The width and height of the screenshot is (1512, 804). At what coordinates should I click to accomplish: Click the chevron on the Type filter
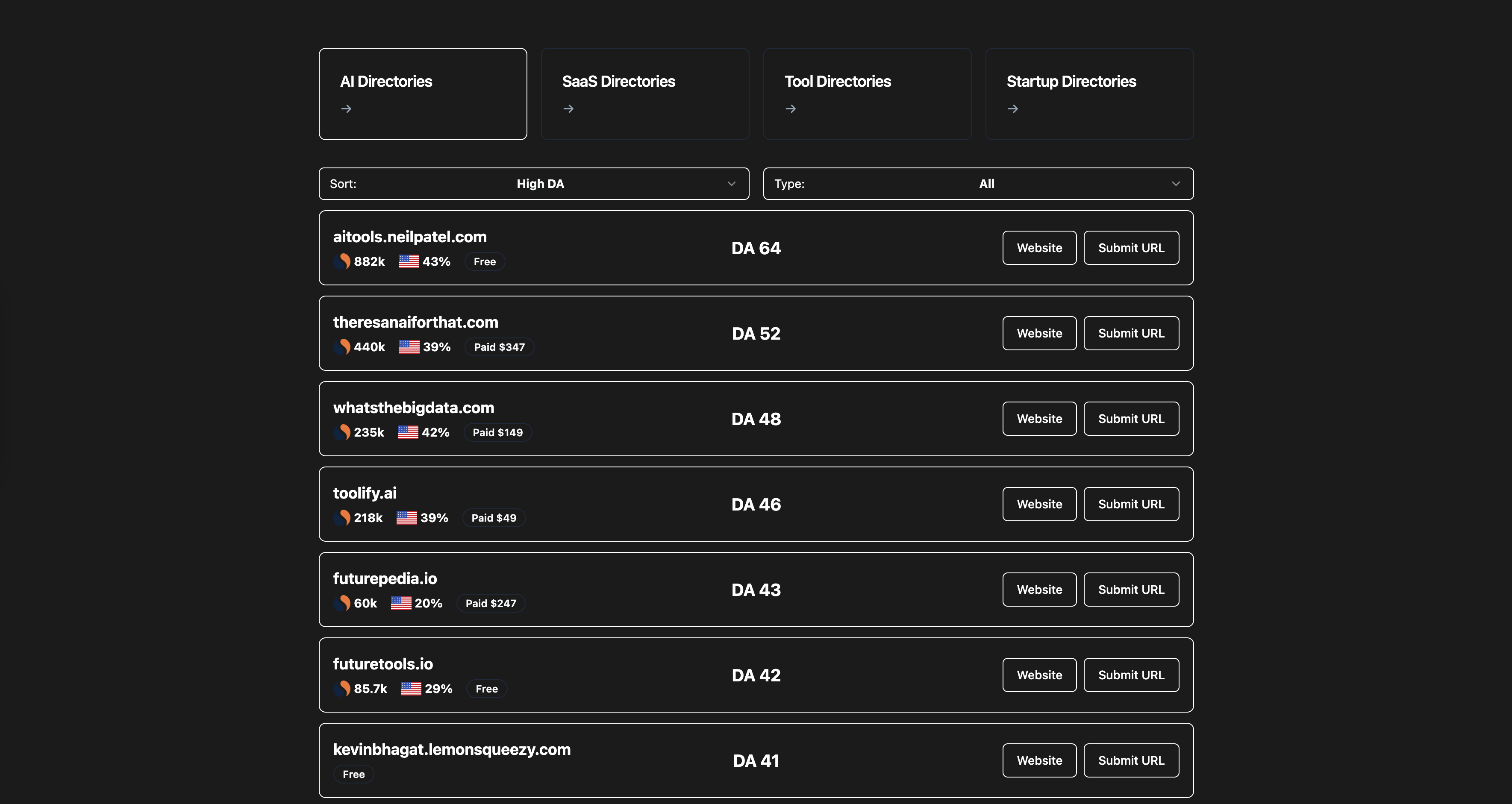(x=1175, y=184)
